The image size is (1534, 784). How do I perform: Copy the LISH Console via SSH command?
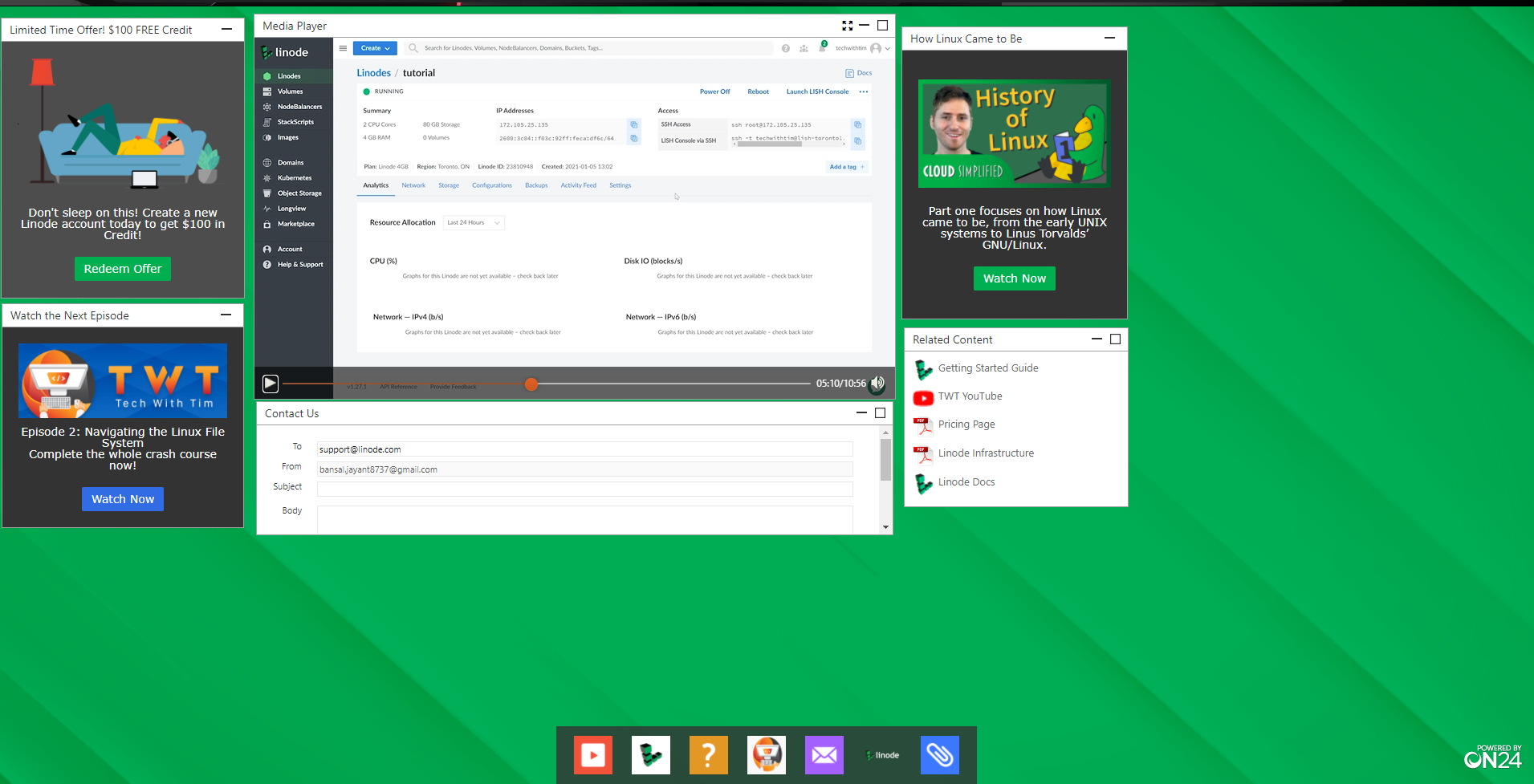tap(858, 140)
